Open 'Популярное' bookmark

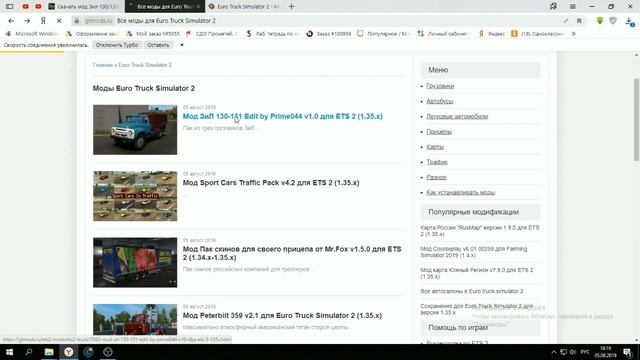click(384, 34)
